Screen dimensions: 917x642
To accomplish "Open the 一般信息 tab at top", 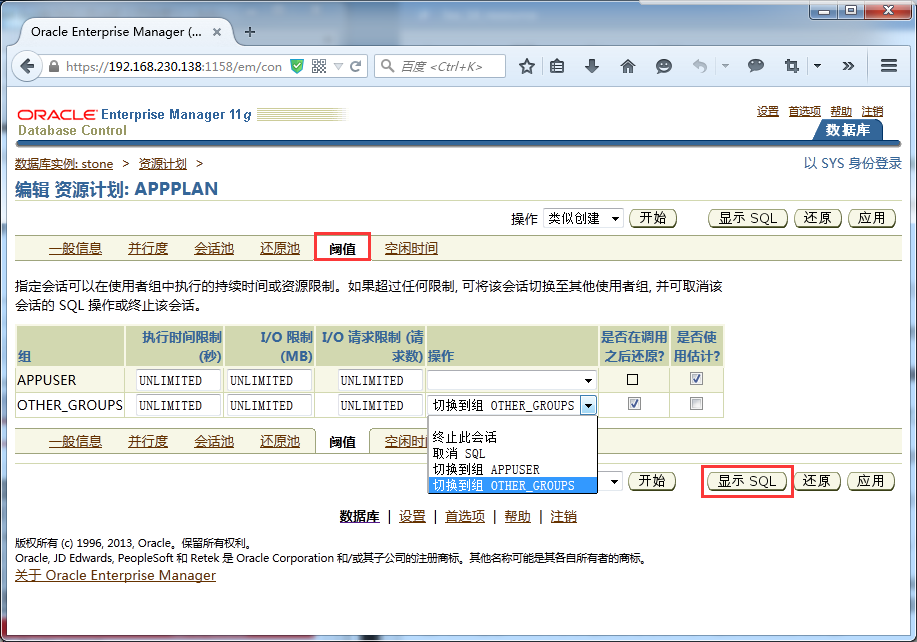I will coord(75,248).
